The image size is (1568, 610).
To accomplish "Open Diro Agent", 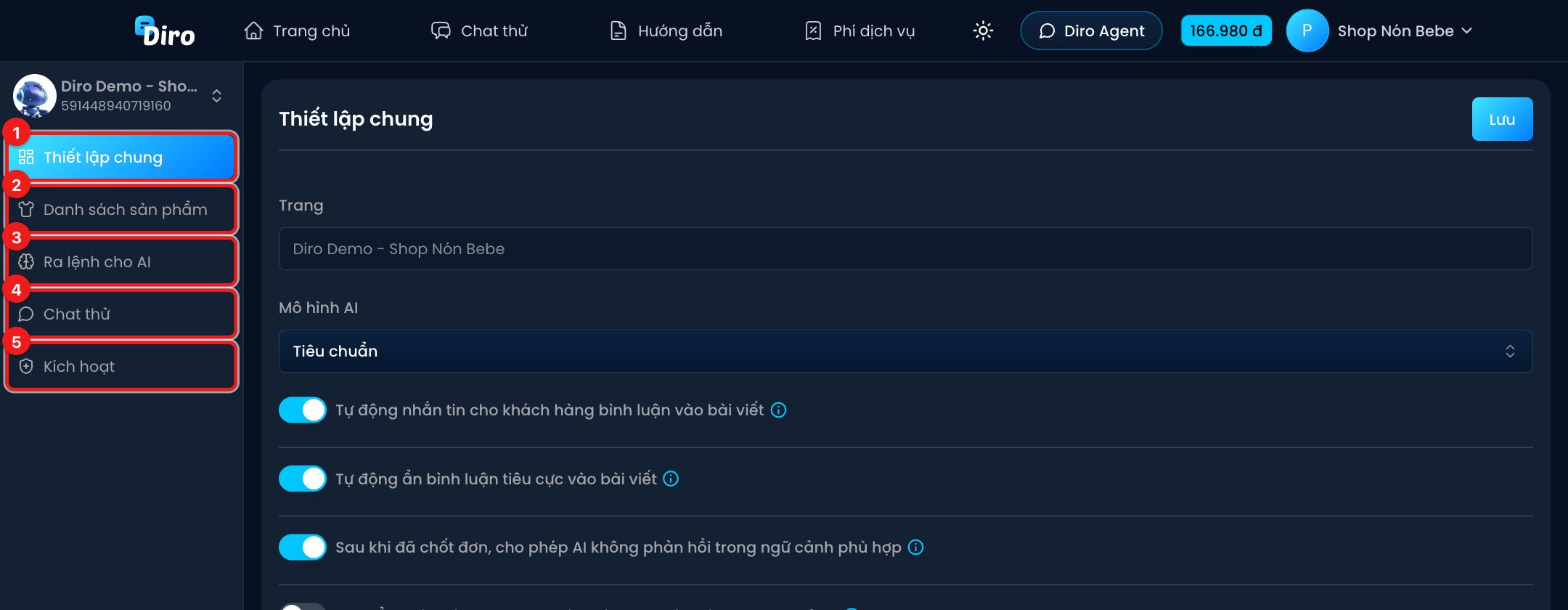I will pyautogui.click(x=1091, y=30).
